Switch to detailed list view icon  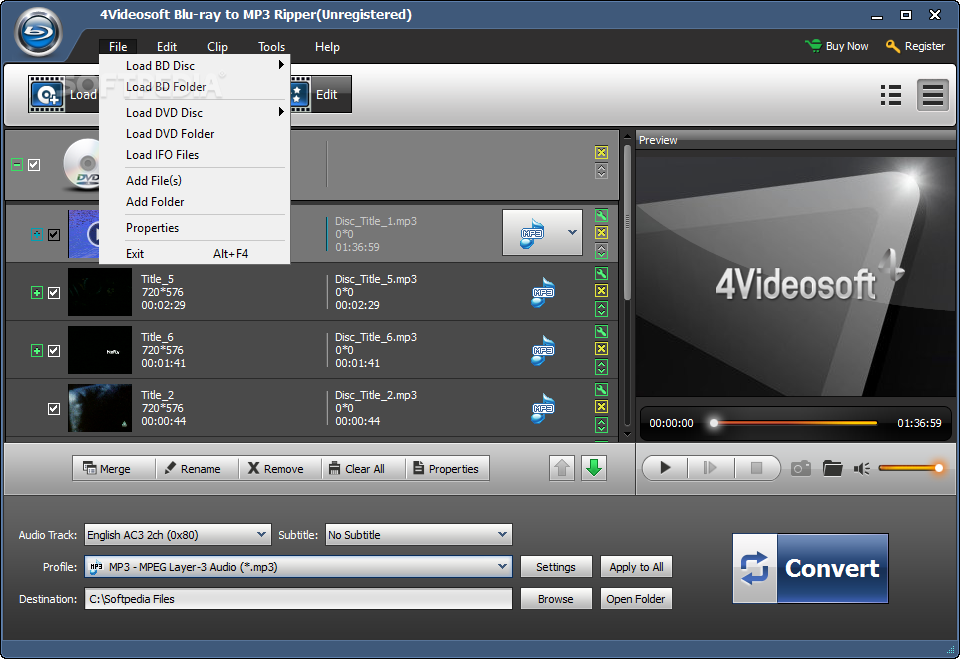coord(932,95)
